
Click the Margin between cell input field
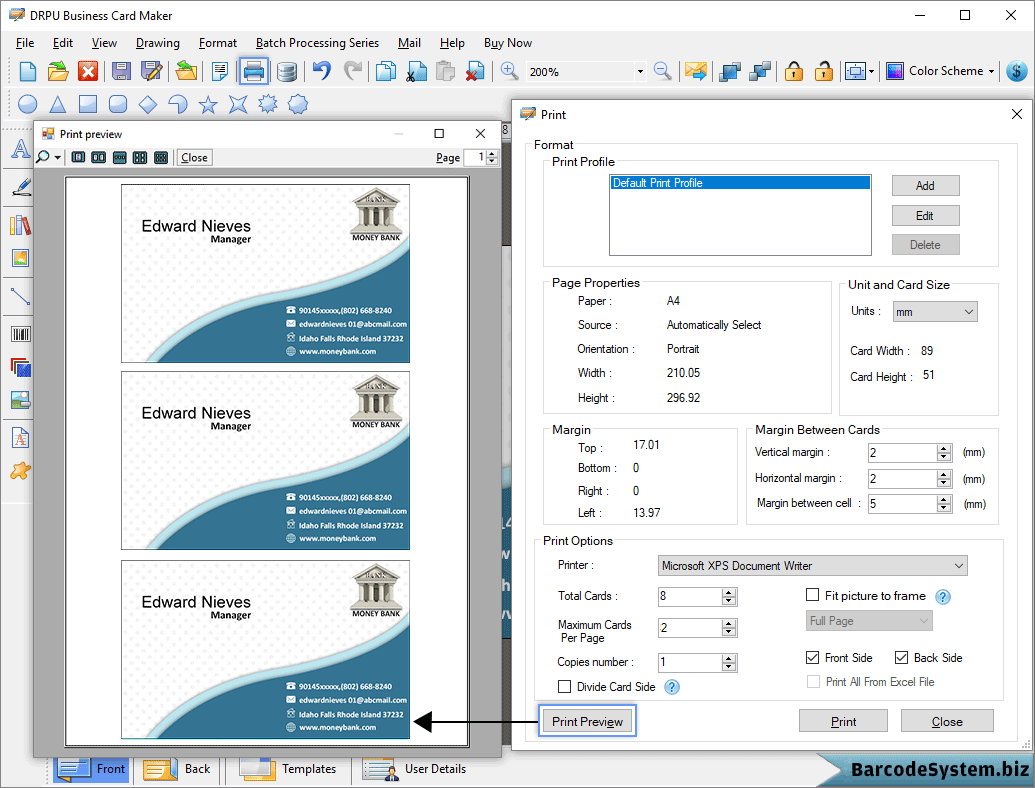coord(902,504)
